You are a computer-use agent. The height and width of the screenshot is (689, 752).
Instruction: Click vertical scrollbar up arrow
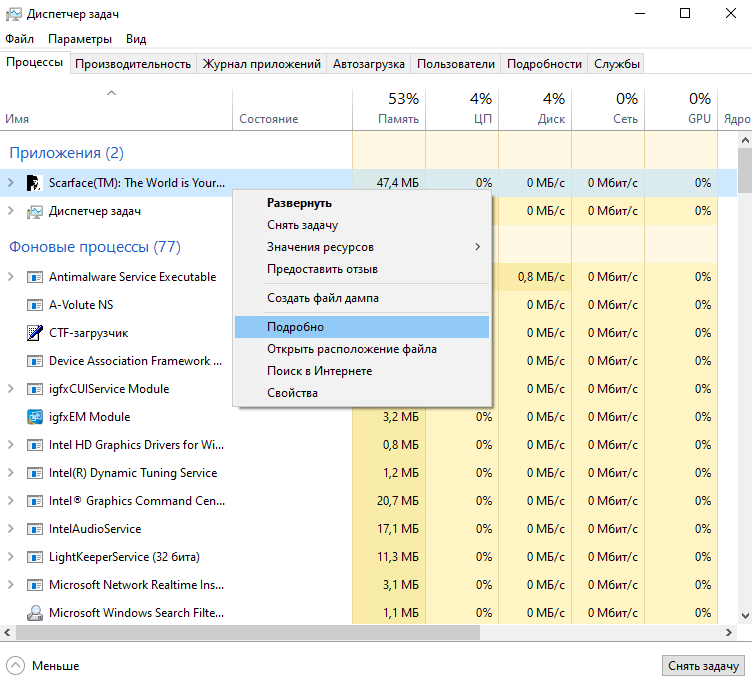[745, 140]
